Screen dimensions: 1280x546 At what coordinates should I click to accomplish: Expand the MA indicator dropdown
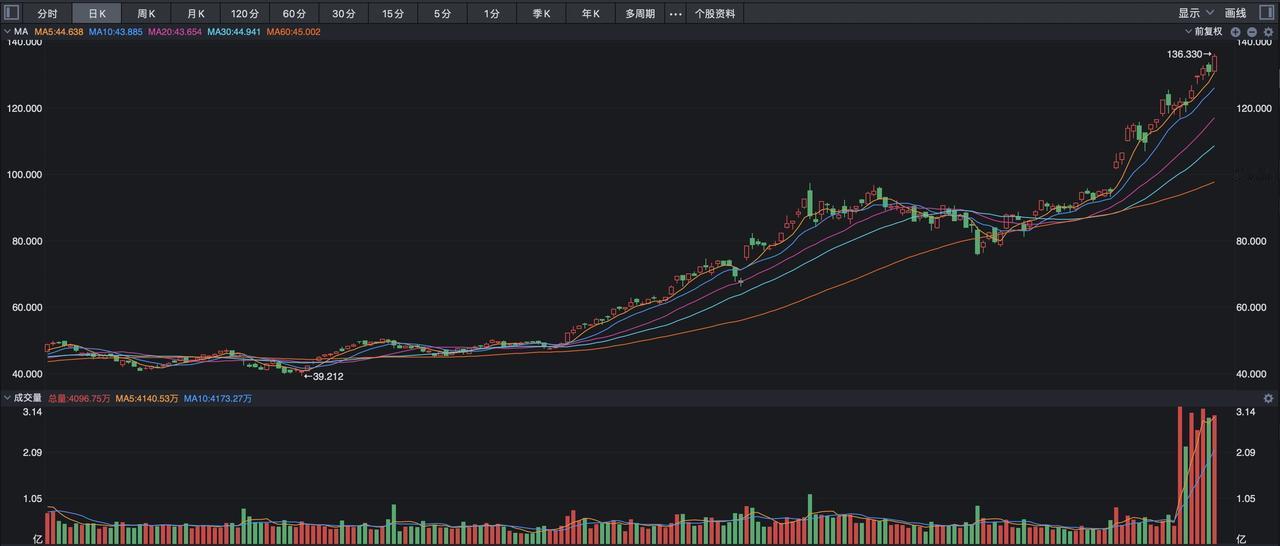click(15, 32)
